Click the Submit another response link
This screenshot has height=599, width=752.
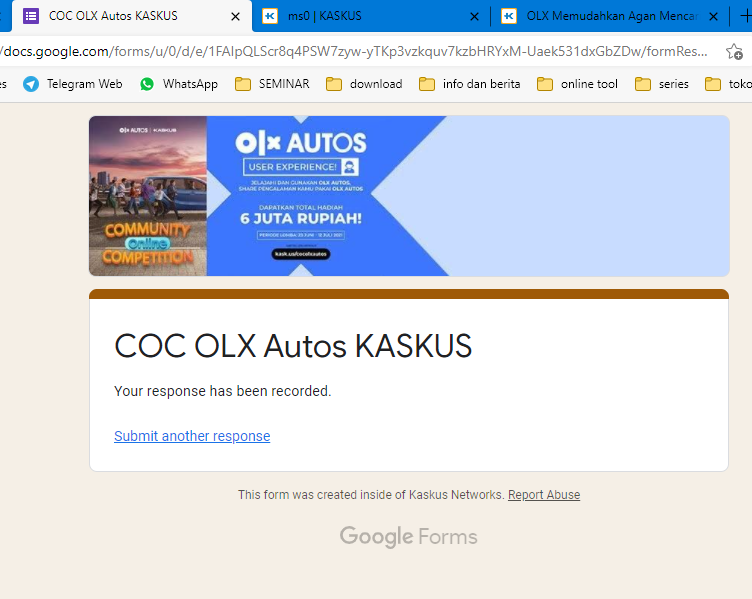(192, 436)
